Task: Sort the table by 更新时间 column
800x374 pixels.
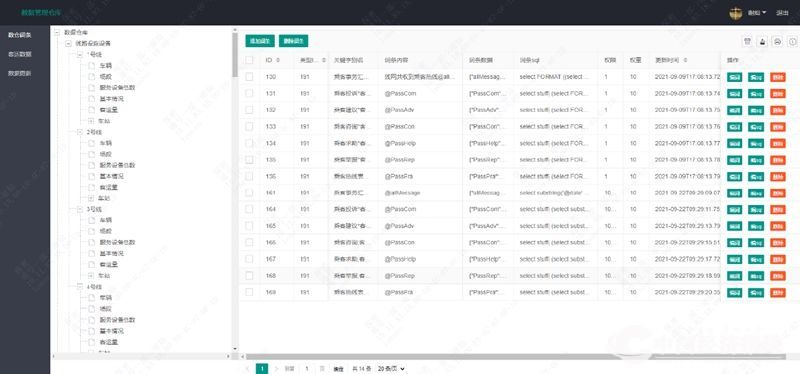Action: coord(685,60)
